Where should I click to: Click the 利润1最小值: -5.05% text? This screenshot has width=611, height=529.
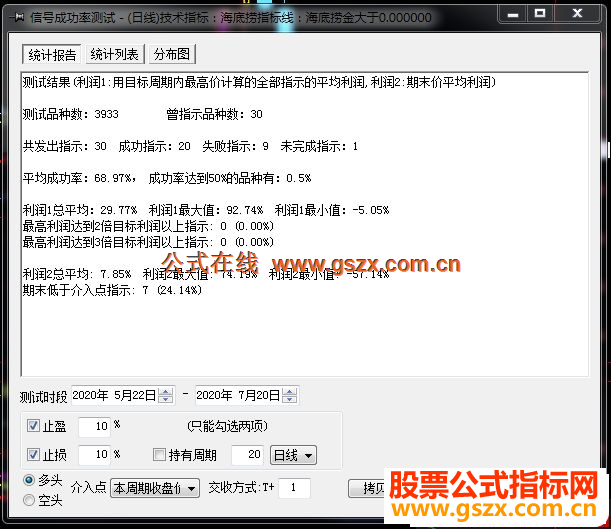332,210
